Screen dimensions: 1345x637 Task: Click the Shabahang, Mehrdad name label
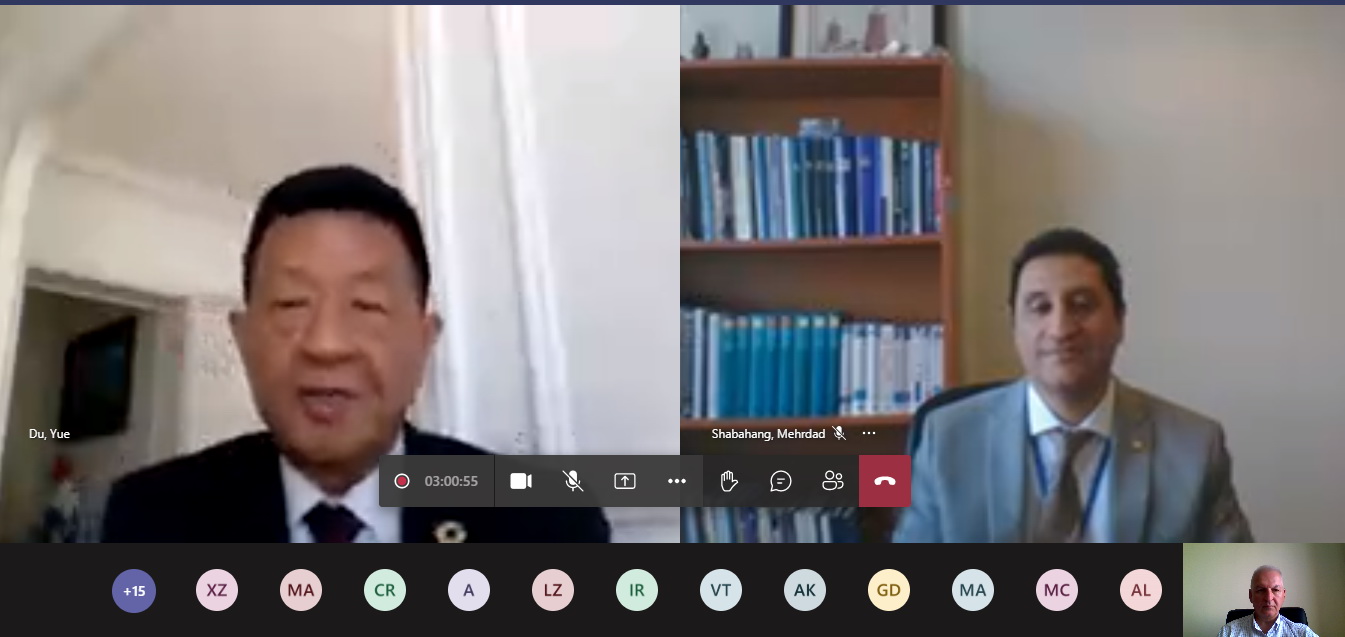(768, 433)
